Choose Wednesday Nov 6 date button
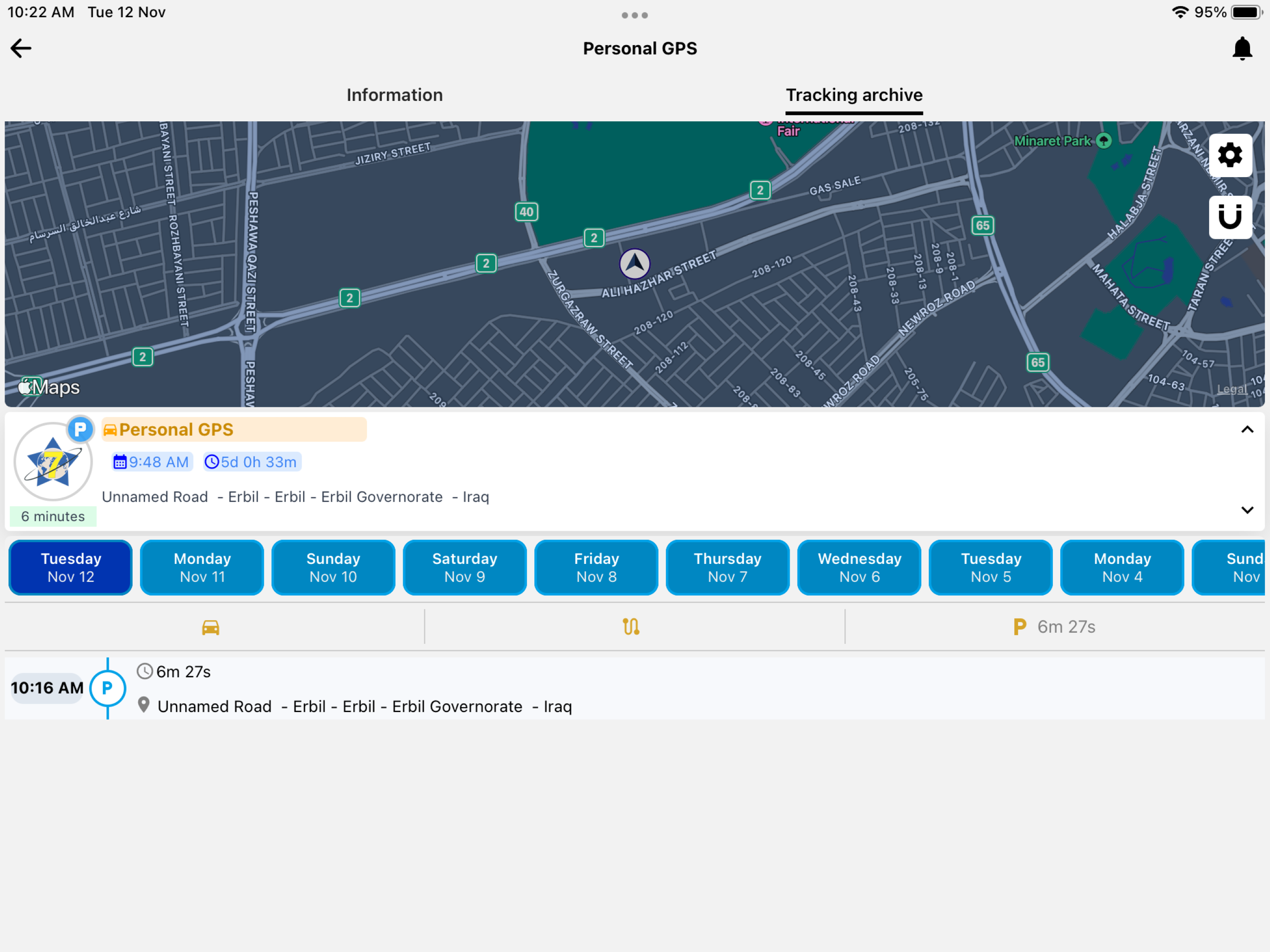1270x952 pixels. point(860,567)
